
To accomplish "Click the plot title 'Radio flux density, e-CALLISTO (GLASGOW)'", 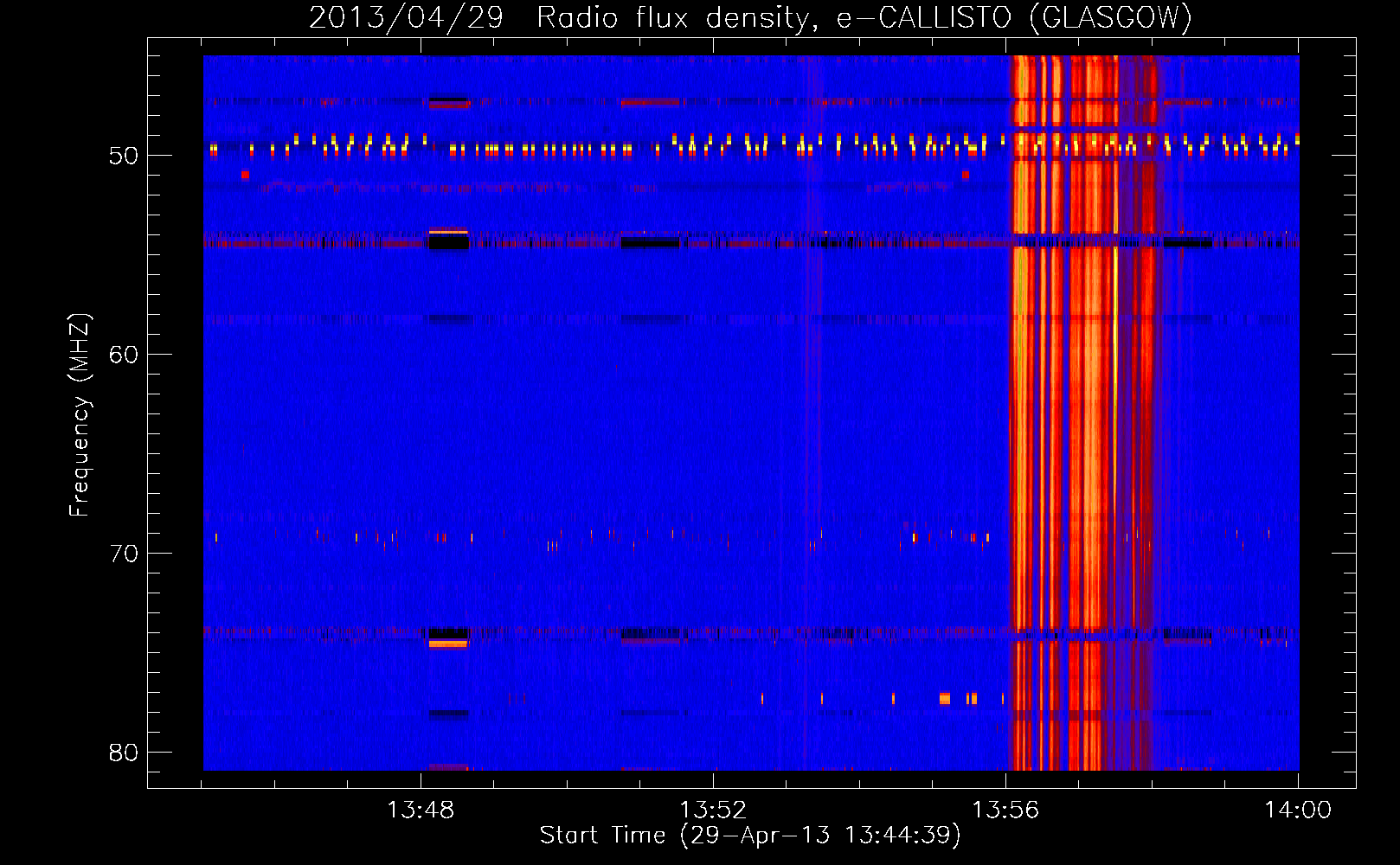I will 864,17.
